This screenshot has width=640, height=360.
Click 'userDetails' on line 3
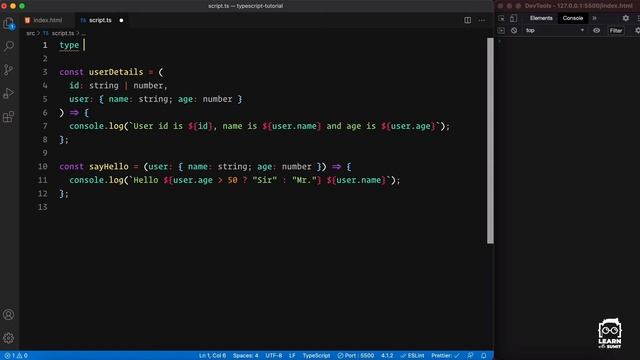point(116,72)
